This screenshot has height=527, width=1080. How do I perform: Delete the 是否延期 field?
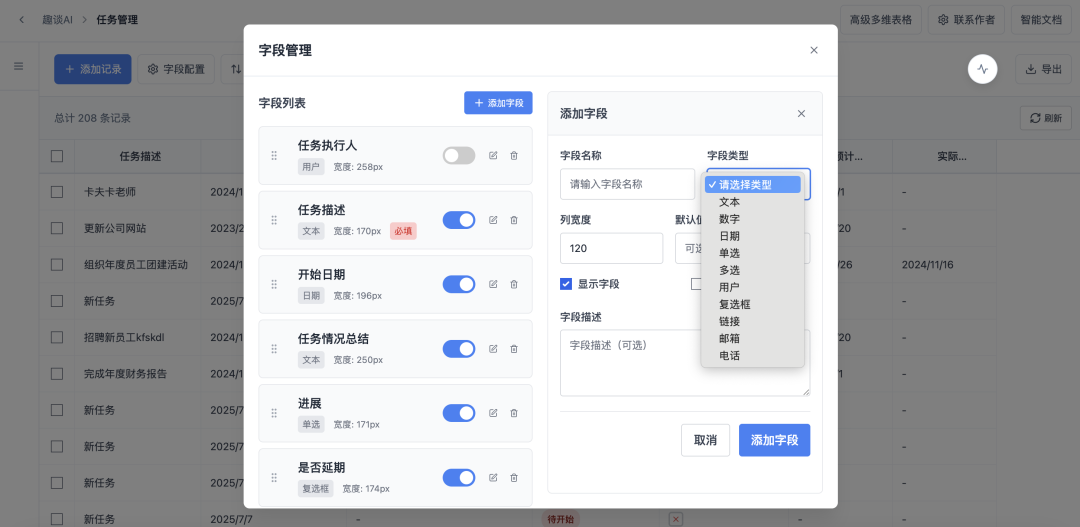coord(514,477)
